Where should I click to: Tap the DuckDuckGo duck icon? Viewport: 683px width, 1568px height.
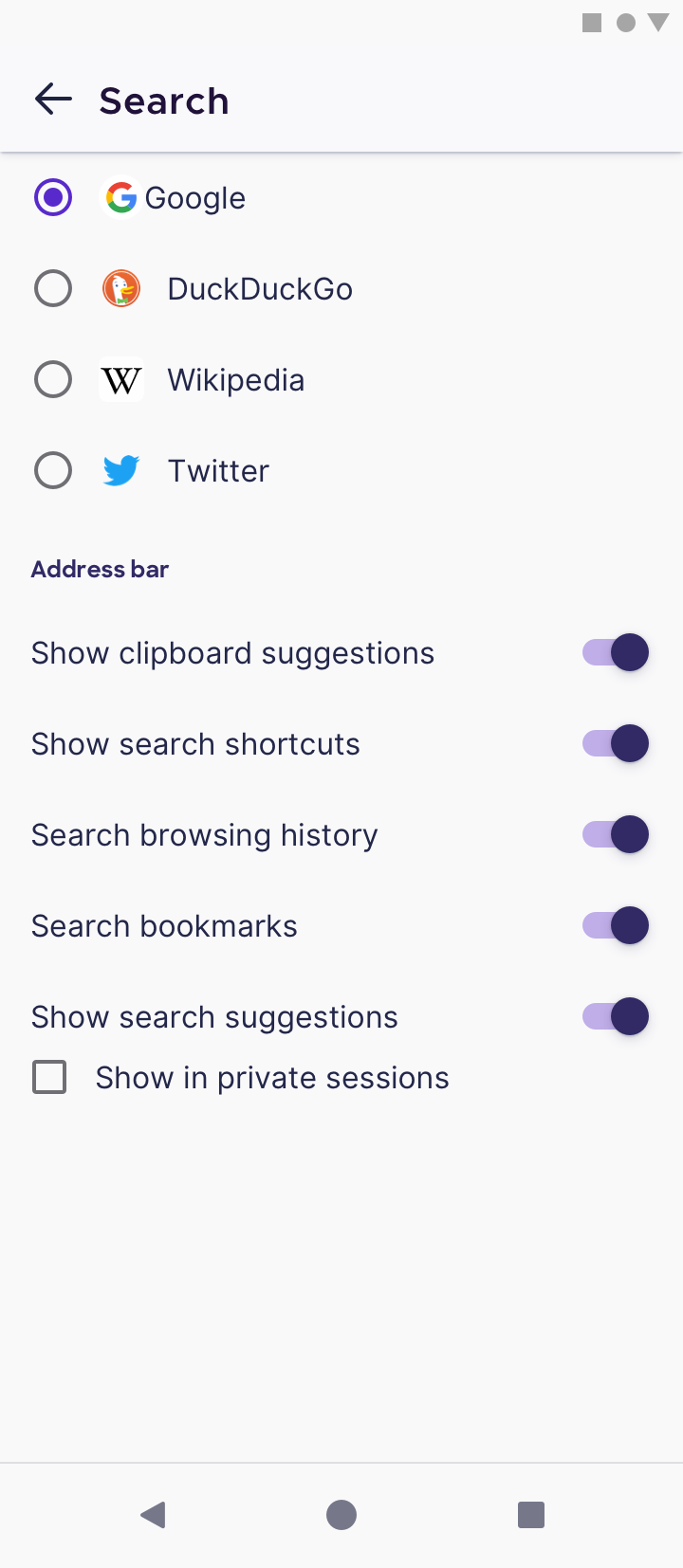tap(121, 288)
